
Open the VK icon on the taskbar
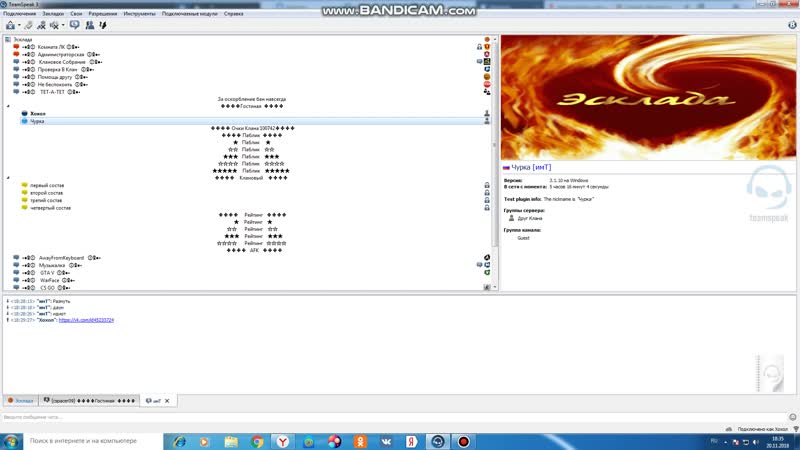tap(386, 442)
